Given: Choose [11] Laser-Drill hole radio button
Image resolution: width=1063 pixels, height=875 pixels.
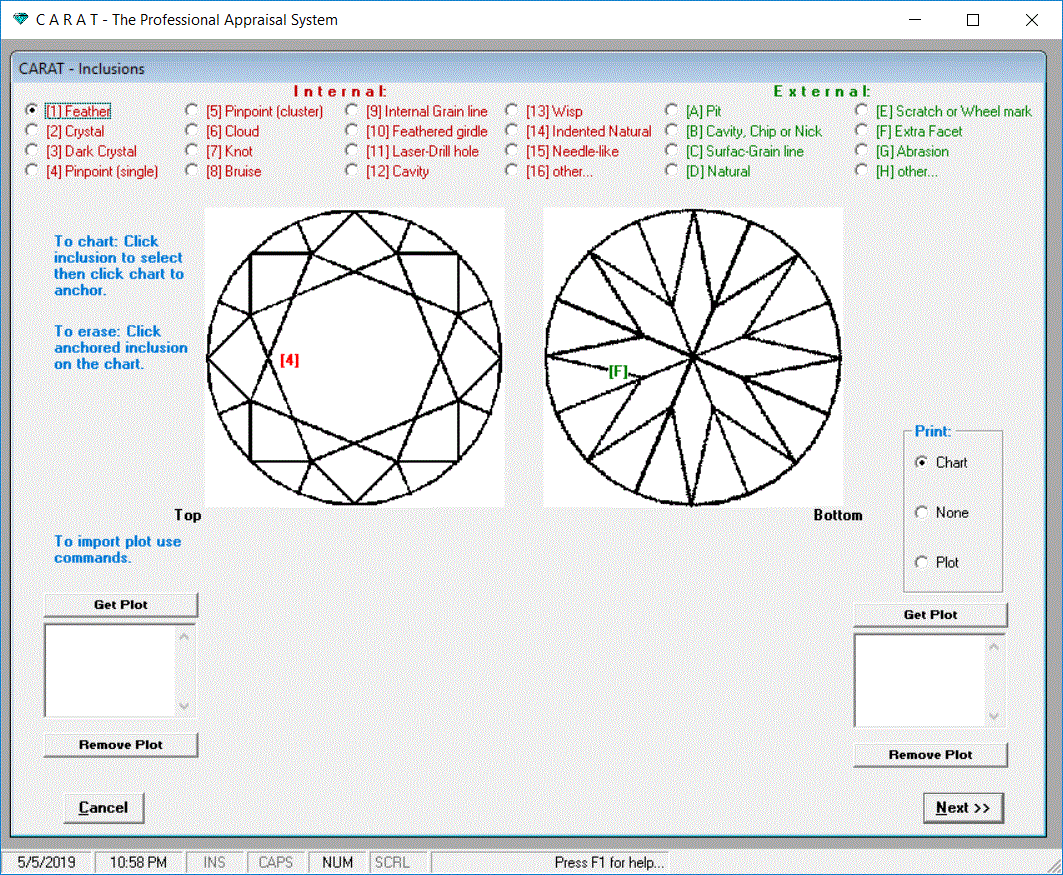Looking at the screenshot, I should pyautogui.click(x=352, y=151).
